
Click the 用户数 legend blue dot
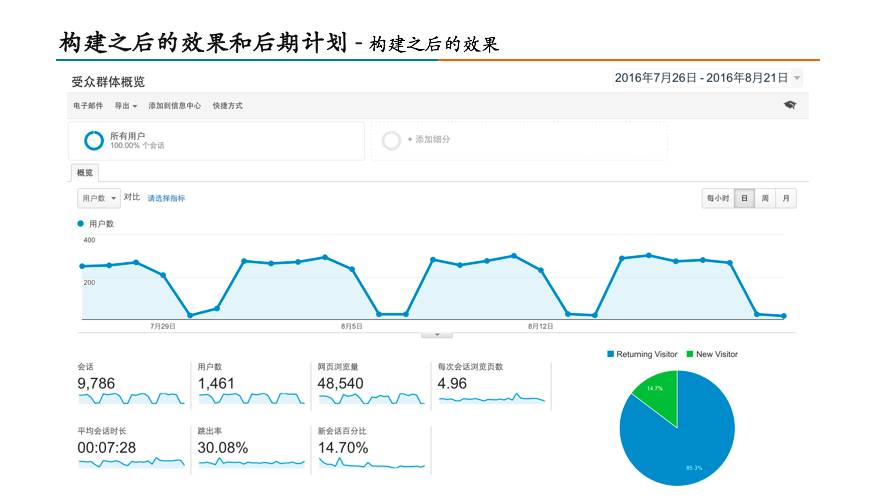(80, 223)
